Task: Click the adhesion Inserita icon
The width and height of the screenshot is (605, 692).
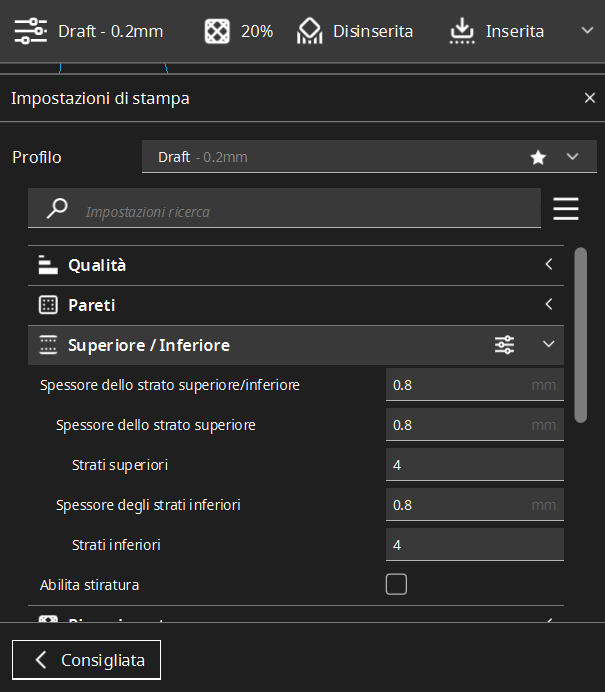Action: click(x=462, y=31)
